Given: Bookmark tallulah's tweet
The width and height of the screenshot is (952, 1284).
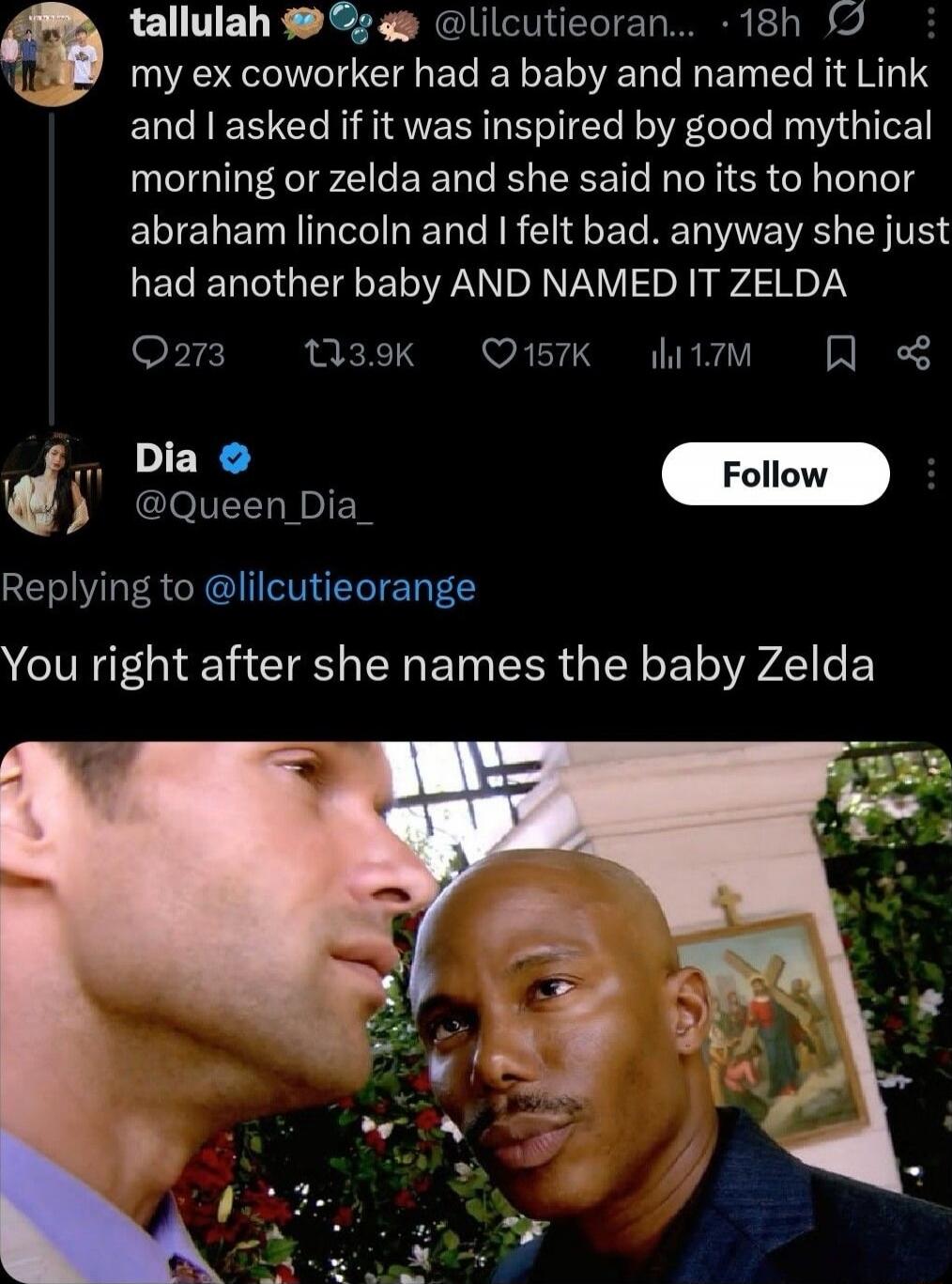Looking at the screenshot, I should 840,353.
